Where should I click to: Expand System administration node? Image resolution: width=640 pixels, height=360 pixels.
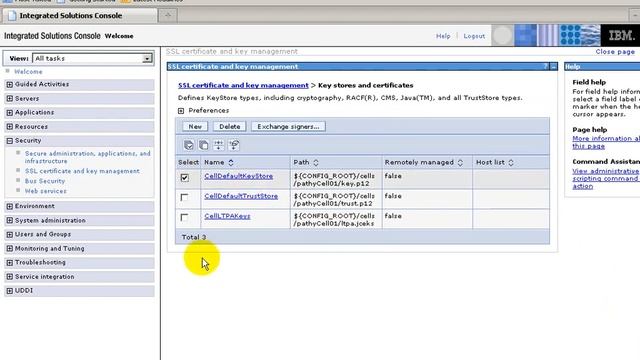pyautogui.click(x=10, y=221)
